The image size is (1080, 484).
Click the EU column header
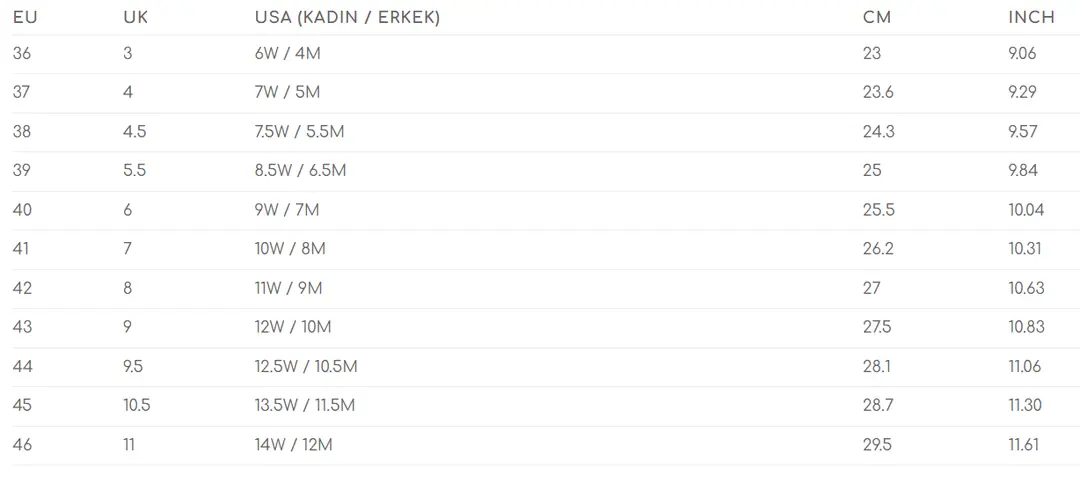click(x=25, y=17)
